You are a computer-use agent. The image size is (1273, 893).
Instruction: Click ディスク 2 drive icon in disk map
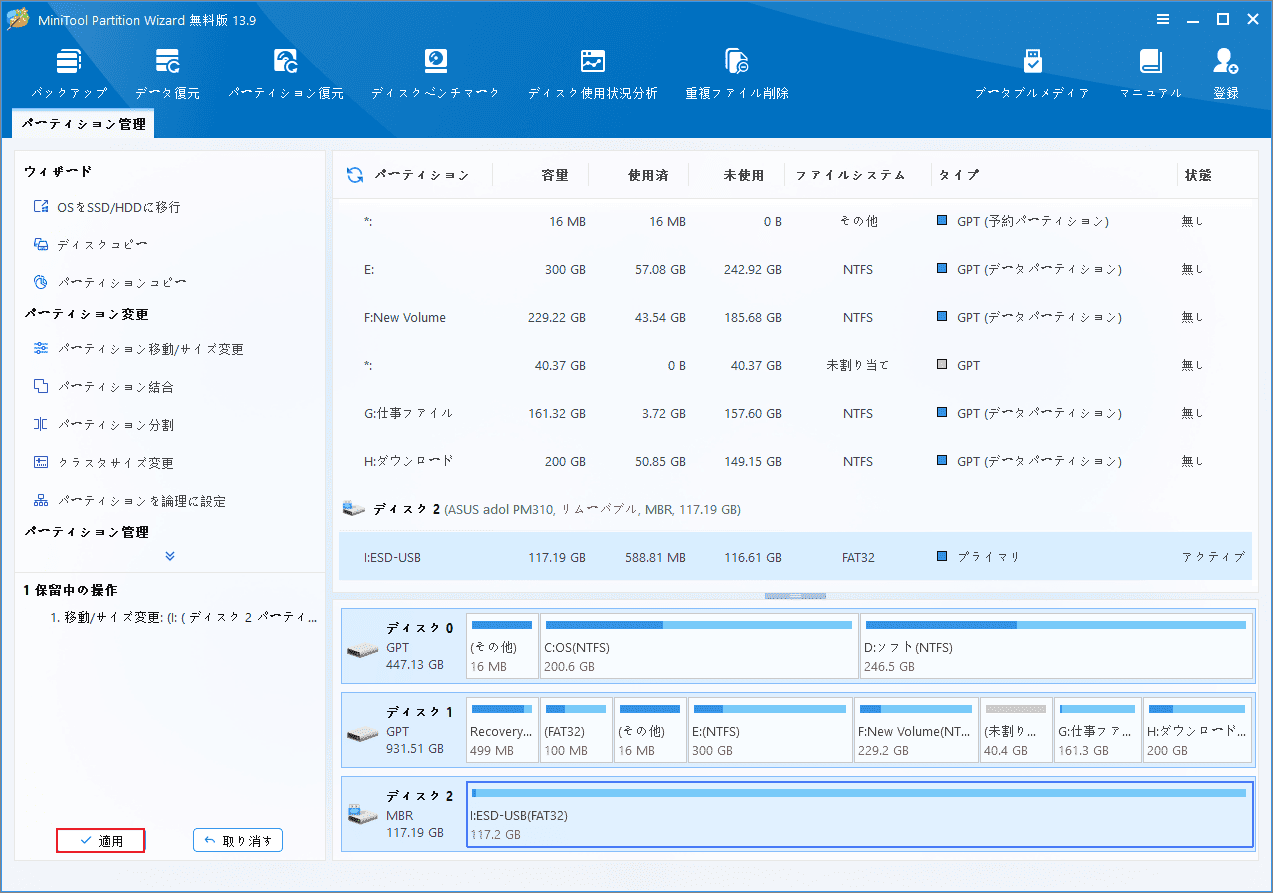[362, 814]
